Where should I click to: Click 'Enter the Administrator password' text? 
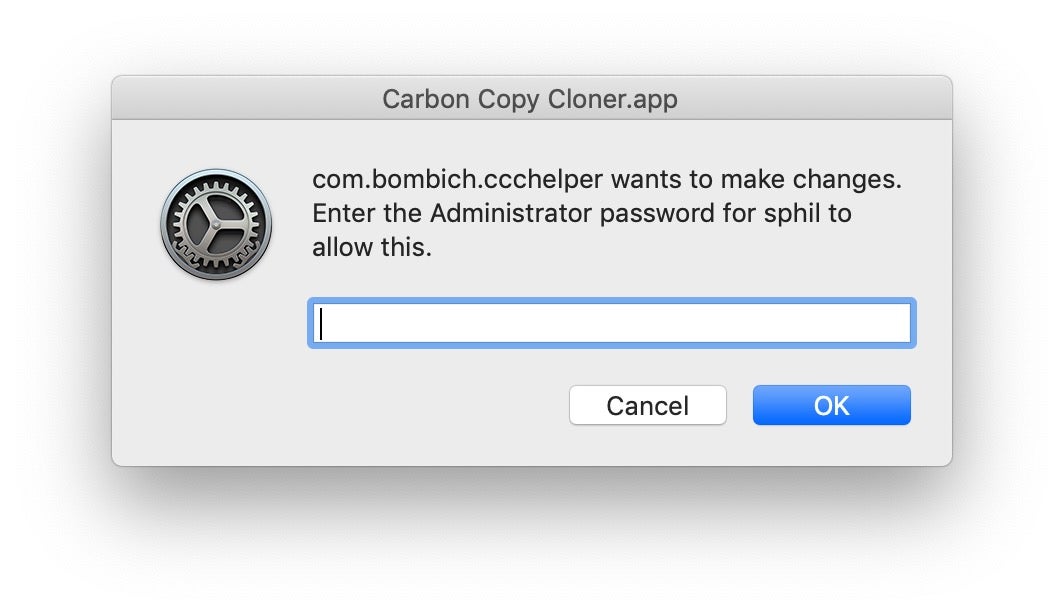[x=475, y=214]
